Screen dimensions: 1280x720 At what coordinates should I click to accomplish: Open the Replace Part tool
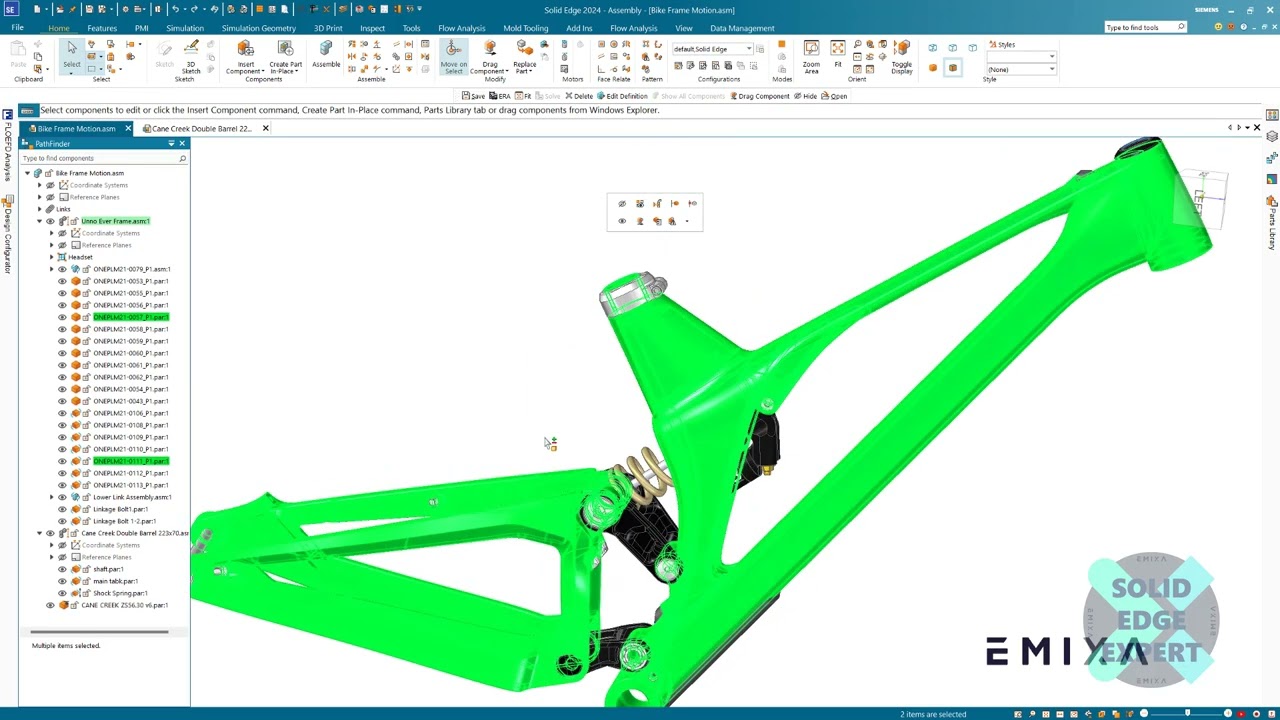point(524,58)
